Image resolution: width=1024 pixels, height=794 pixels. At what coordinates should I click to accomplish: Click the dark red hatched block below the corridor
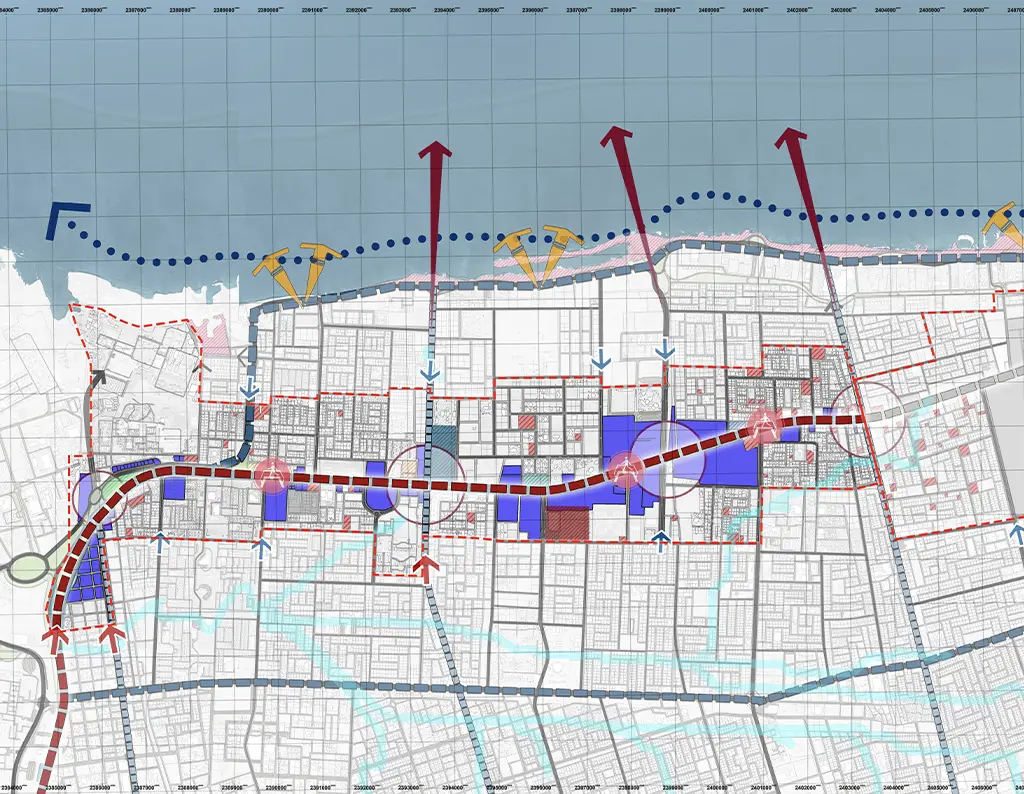click(567, 521)
